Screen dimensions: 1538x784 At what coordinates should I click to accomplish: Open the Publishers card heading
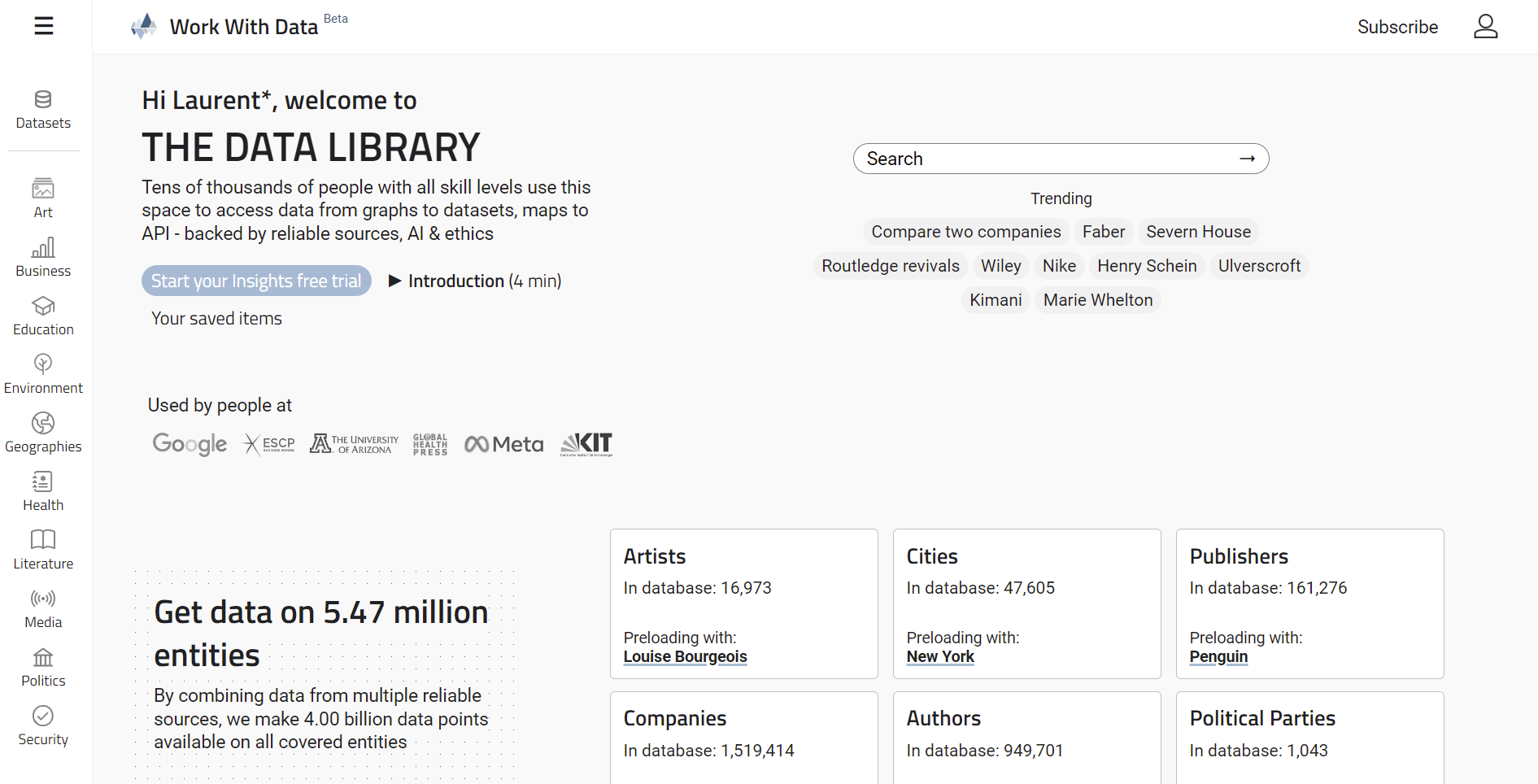point(1239,556)
